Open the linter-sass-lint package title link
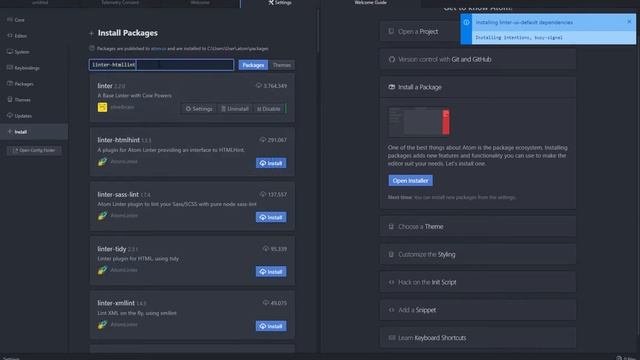This screenshot has width=640, height=360. 118,194
